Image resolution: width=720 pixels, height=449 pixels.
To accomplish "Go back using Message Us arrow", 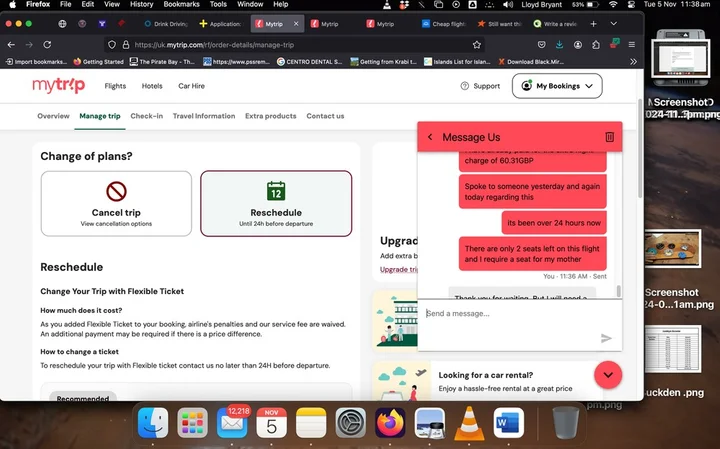I will coord(430,137).
